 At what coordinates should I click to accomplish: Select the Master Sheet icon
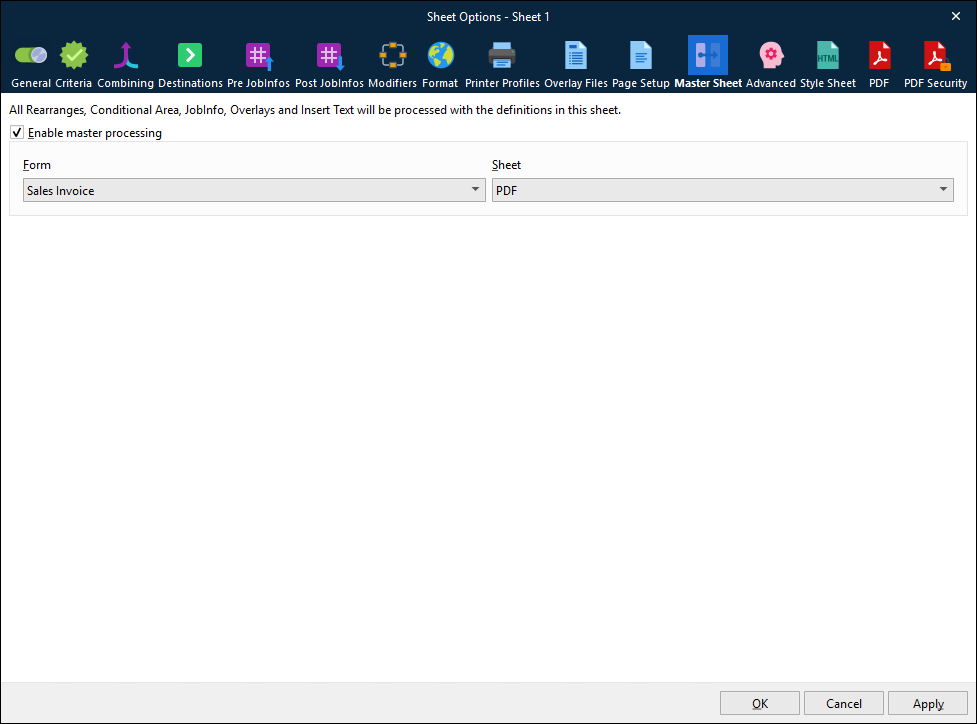pos(708,55)
